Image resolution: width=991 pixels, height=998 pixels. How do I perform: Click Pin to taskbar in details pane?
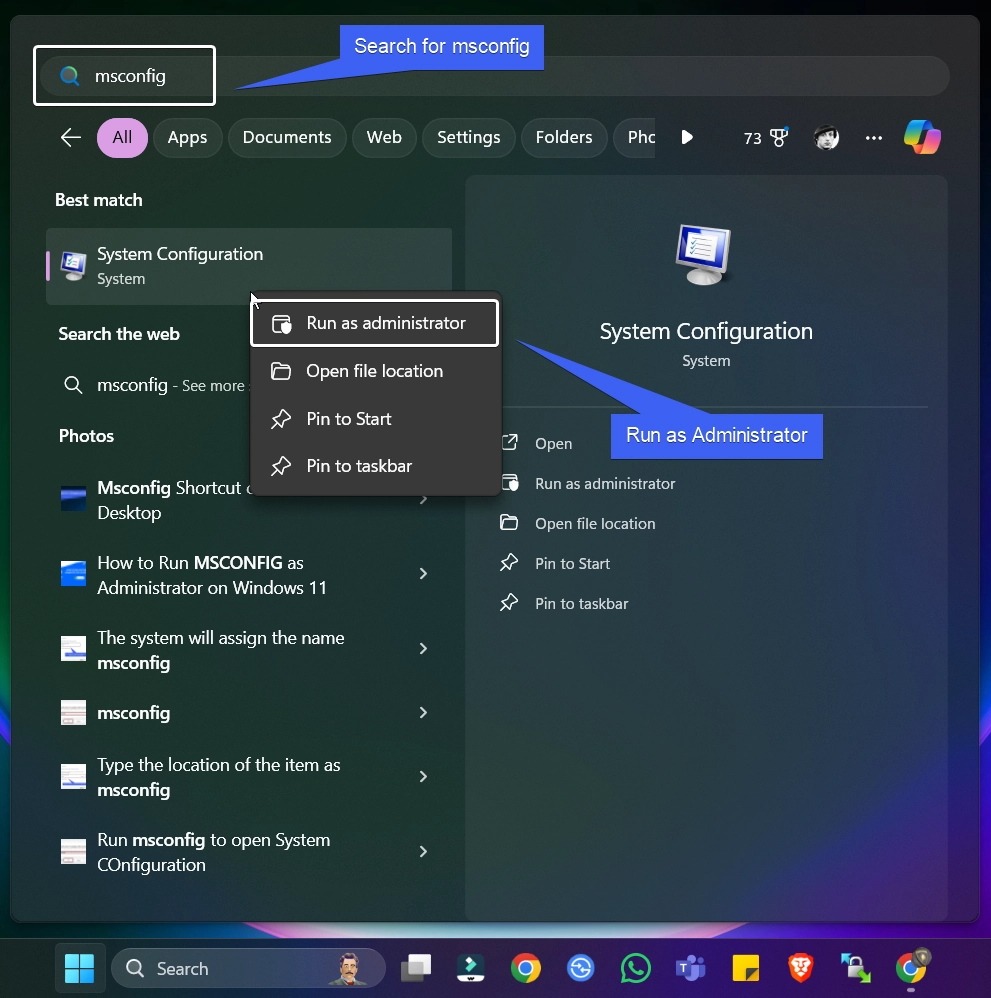pyautogui.click(x=581, y=603)
